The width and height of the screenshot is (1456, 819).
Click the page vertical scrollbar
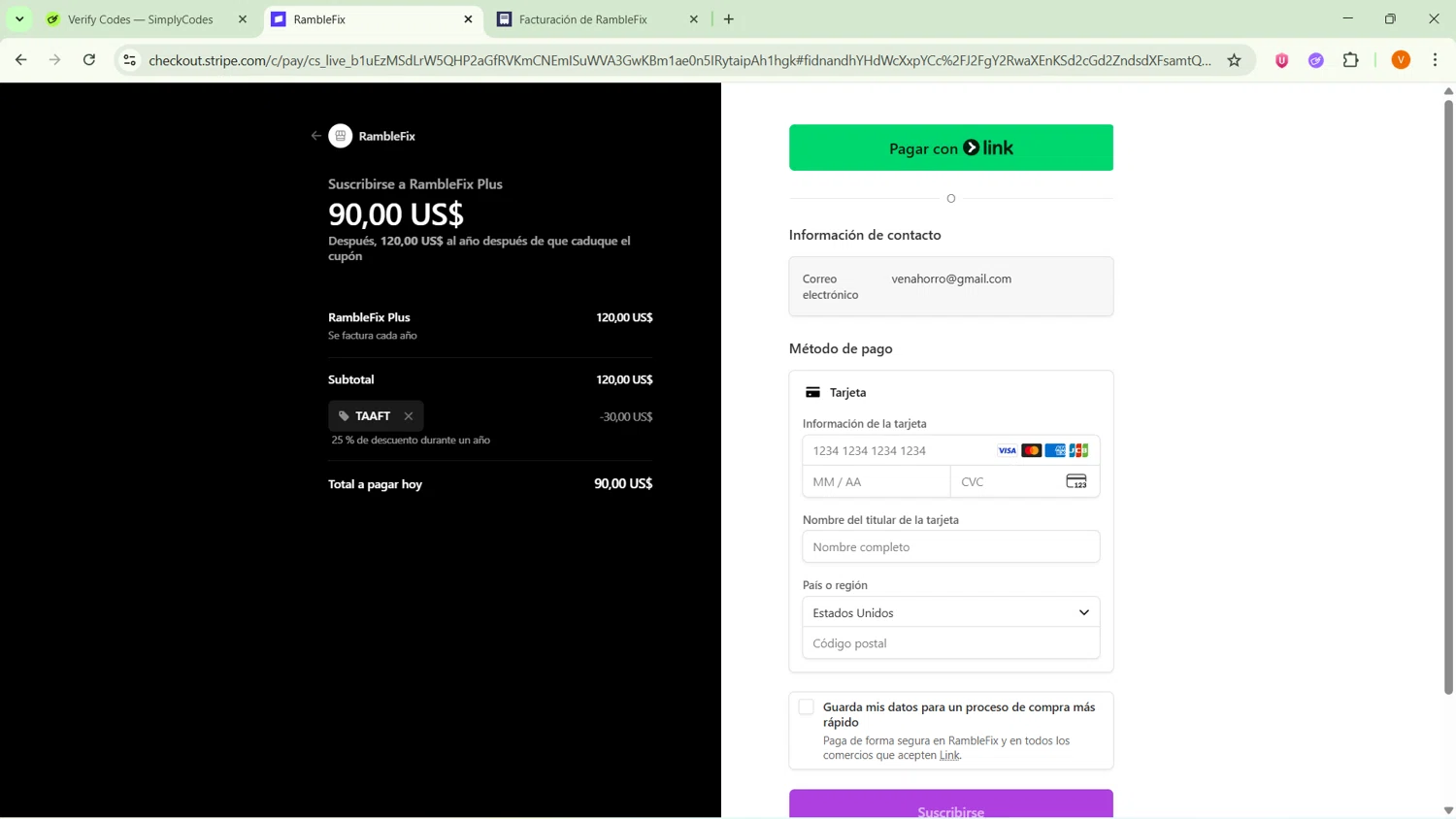[x=1448, y=396]
